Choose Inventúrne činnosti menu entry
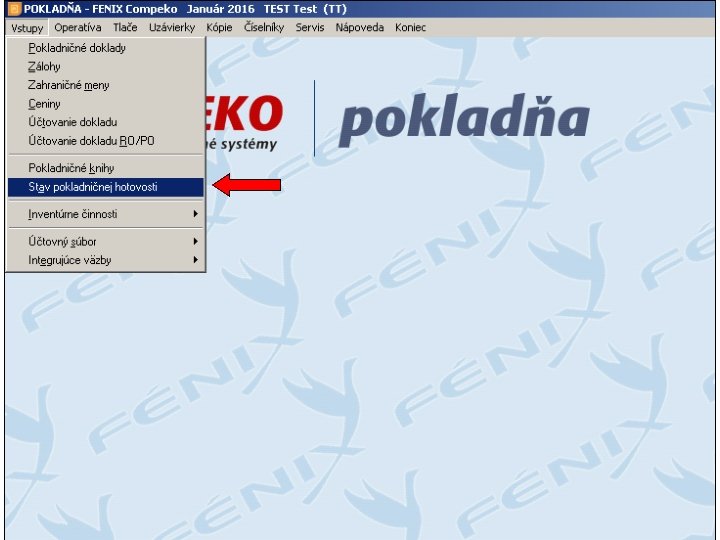This screenshot has width=720, height=540. coord(106,214)
